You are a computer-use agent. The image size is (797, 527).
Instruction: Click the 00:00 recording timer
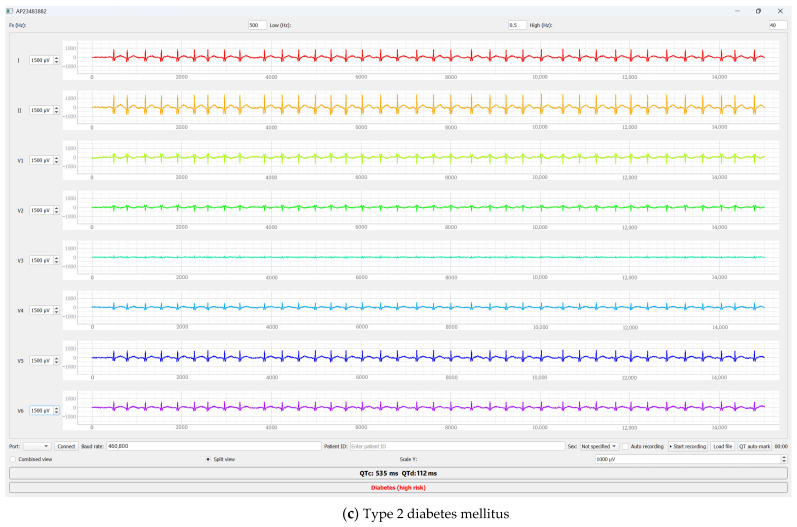tap(781, 446)
